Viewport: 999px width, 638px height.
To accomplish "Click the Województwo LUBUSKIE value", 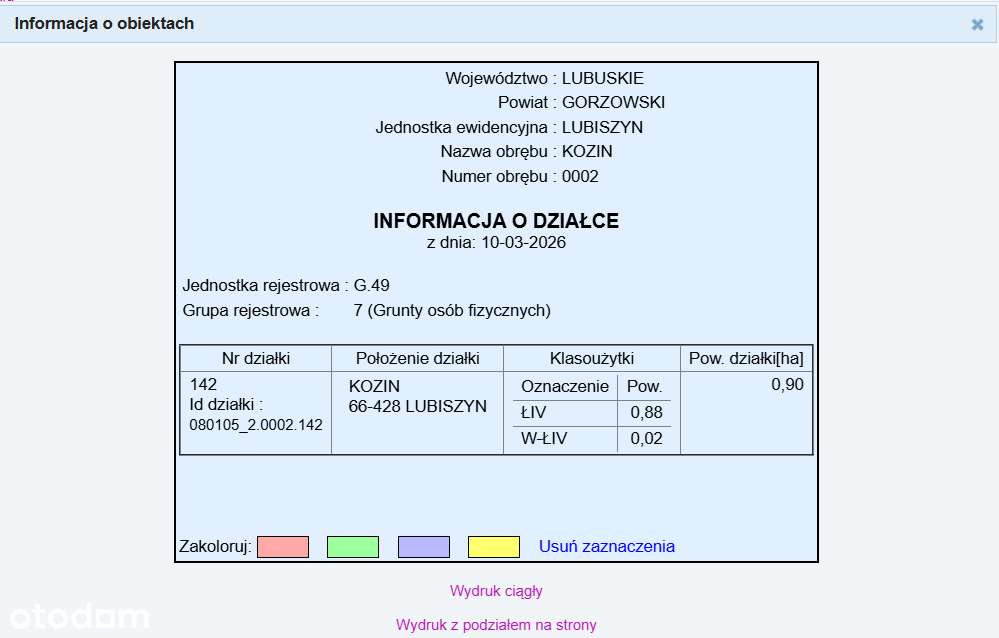I will tap(603, 78).
